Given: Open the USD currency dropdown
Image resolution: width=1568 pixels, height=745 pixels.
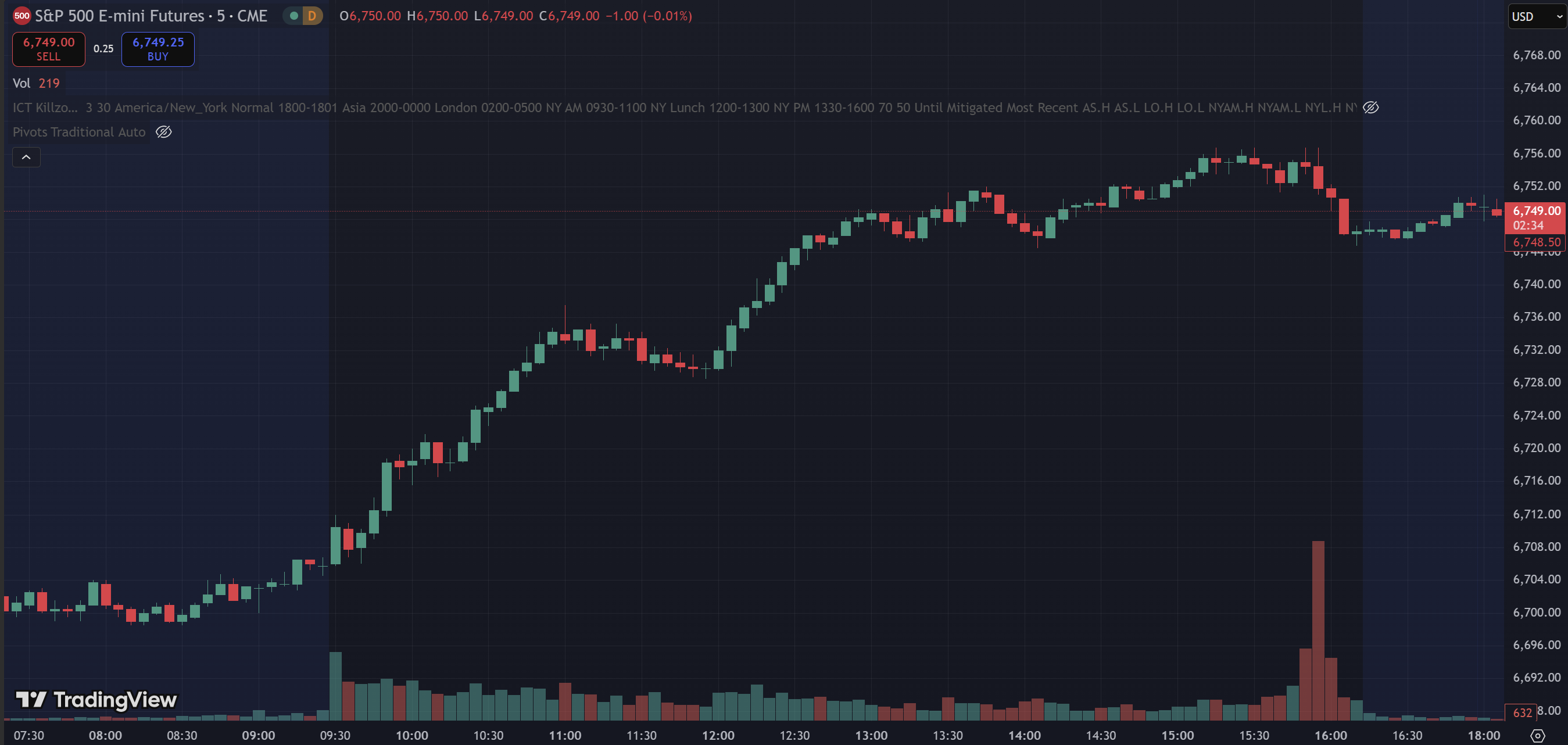Looking at the screenshot, I should [1537, 16].
